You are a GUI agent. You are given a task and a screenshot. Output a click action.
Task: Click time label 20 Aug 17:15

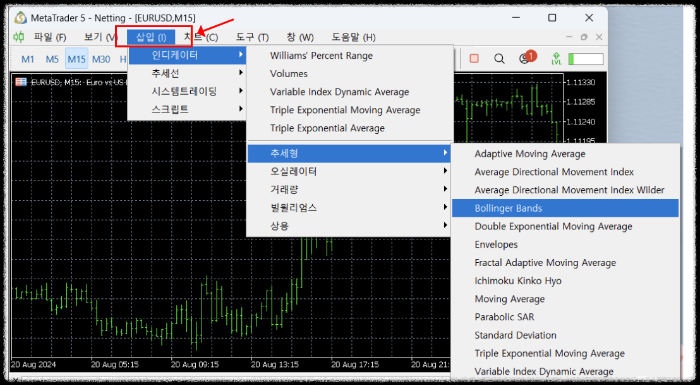tap(355, 364)
